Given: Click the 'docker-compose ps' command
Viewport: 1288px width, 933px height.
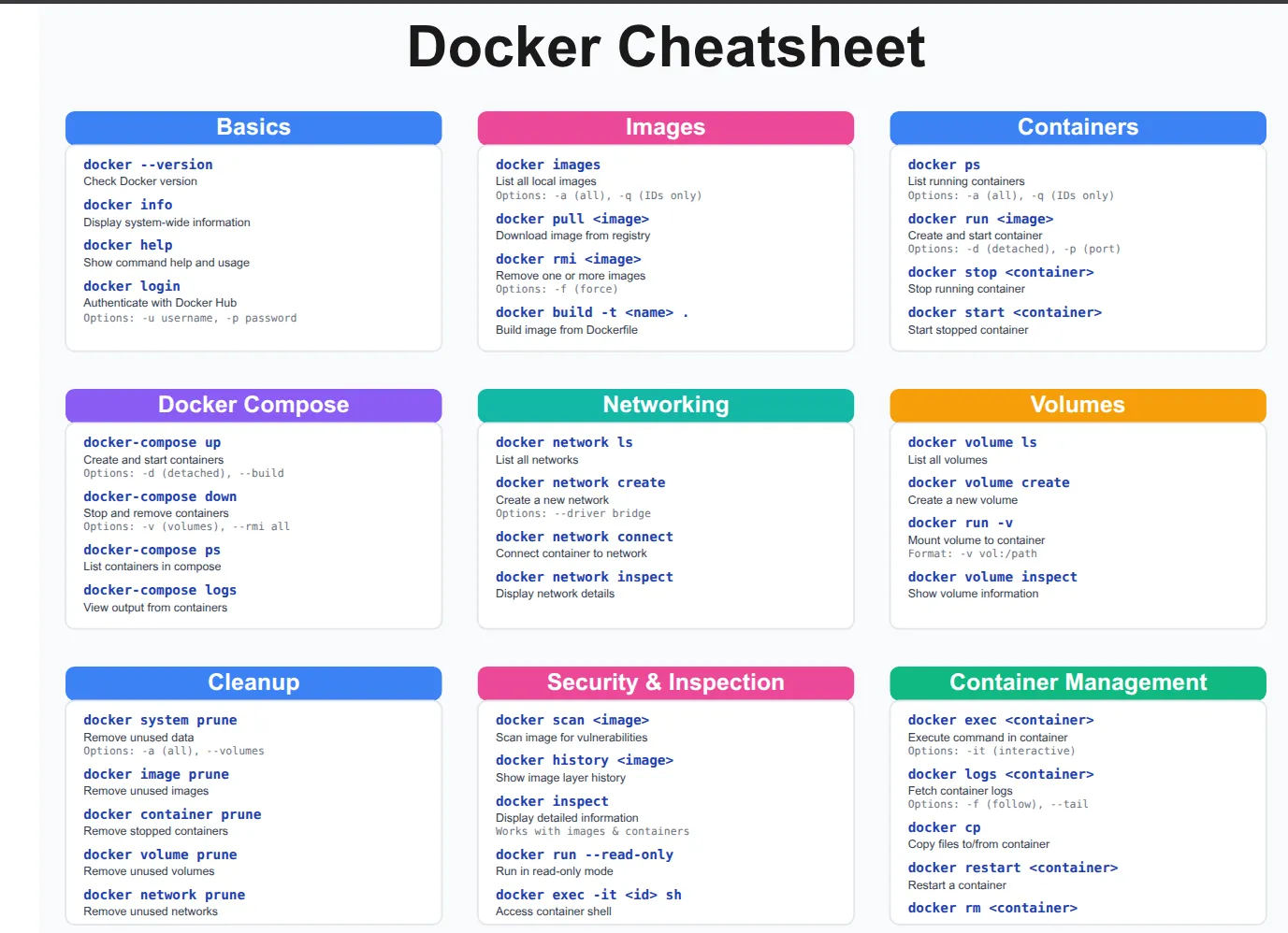Looking at the screenshot, I should 152,550.
